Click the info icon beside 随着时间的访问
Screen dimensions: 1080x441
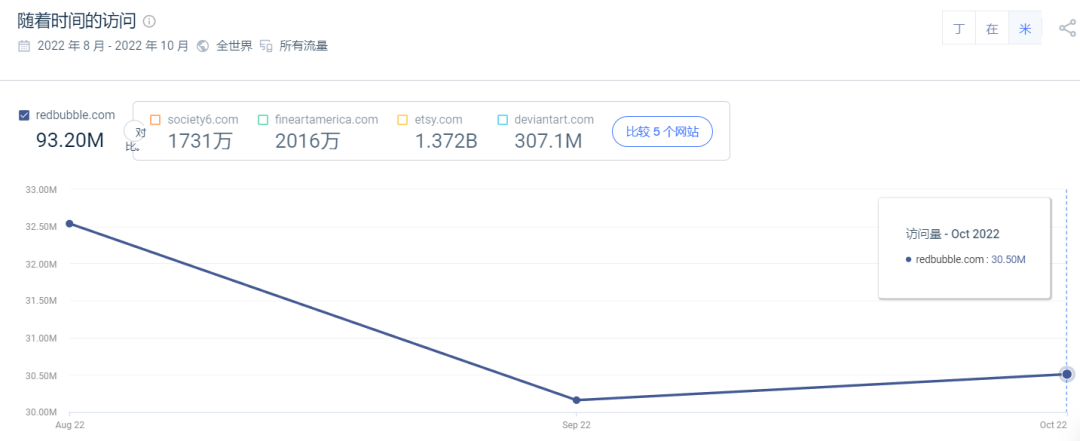[149, 21]
